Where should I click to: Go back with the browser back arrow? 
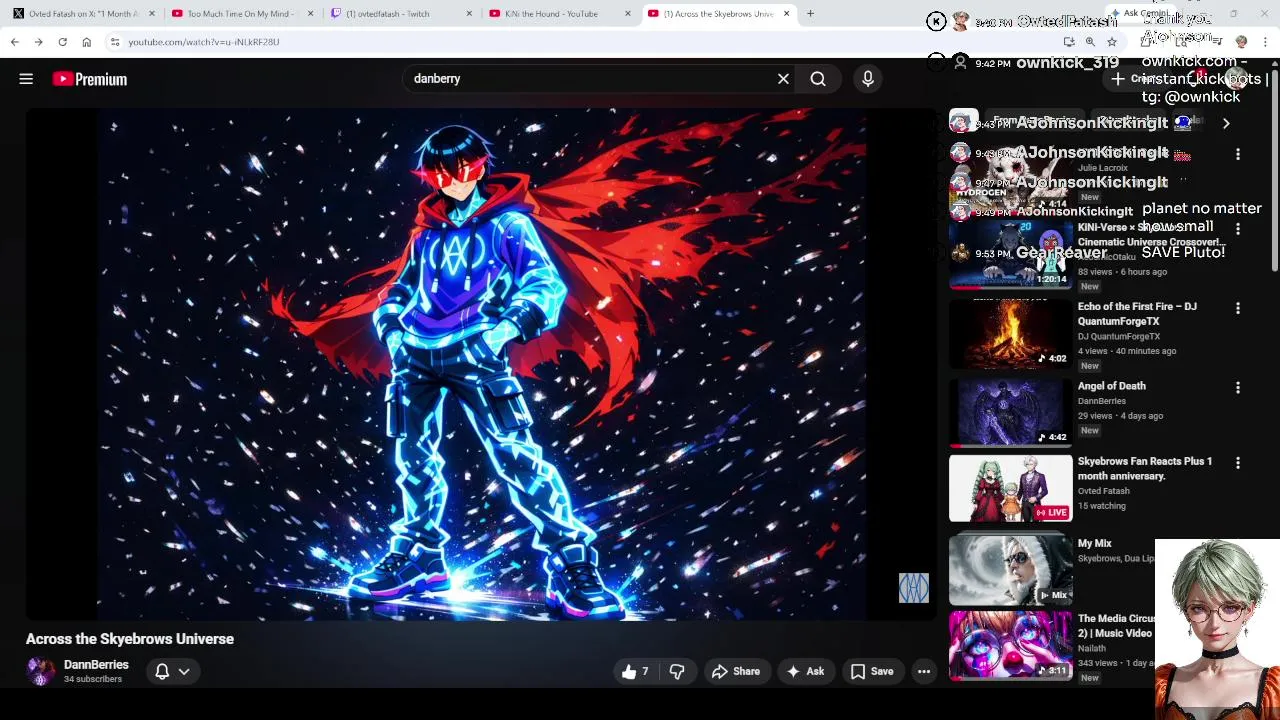(14, 42)
